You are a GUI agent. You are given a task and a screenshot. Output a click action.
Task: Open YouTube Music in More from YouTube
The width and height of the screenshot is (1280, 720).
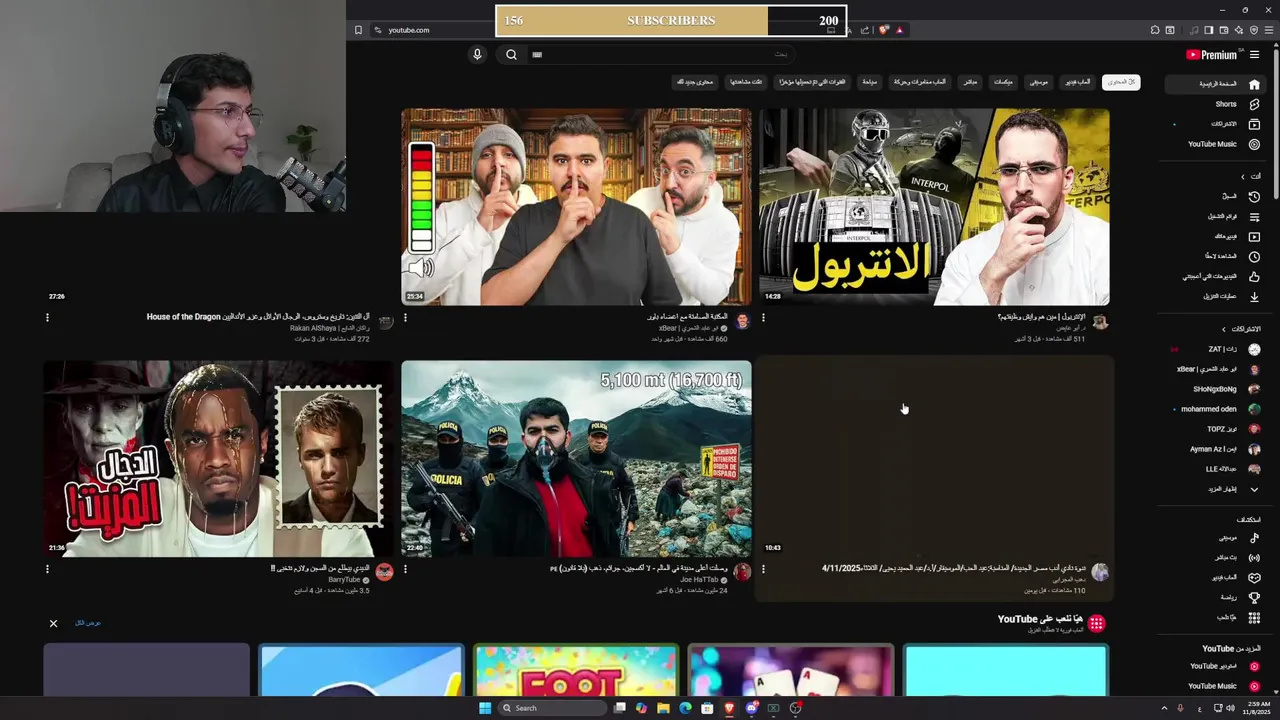[x=1216, y=686]
